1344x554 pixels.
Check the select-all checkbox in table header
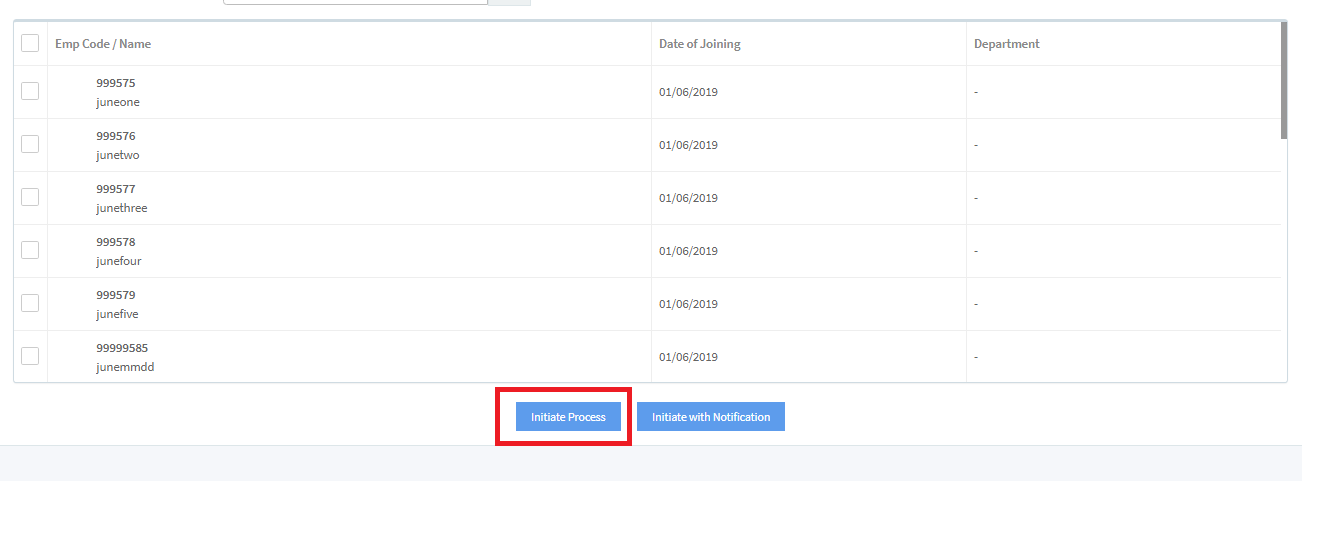click(x=30, y=43)
